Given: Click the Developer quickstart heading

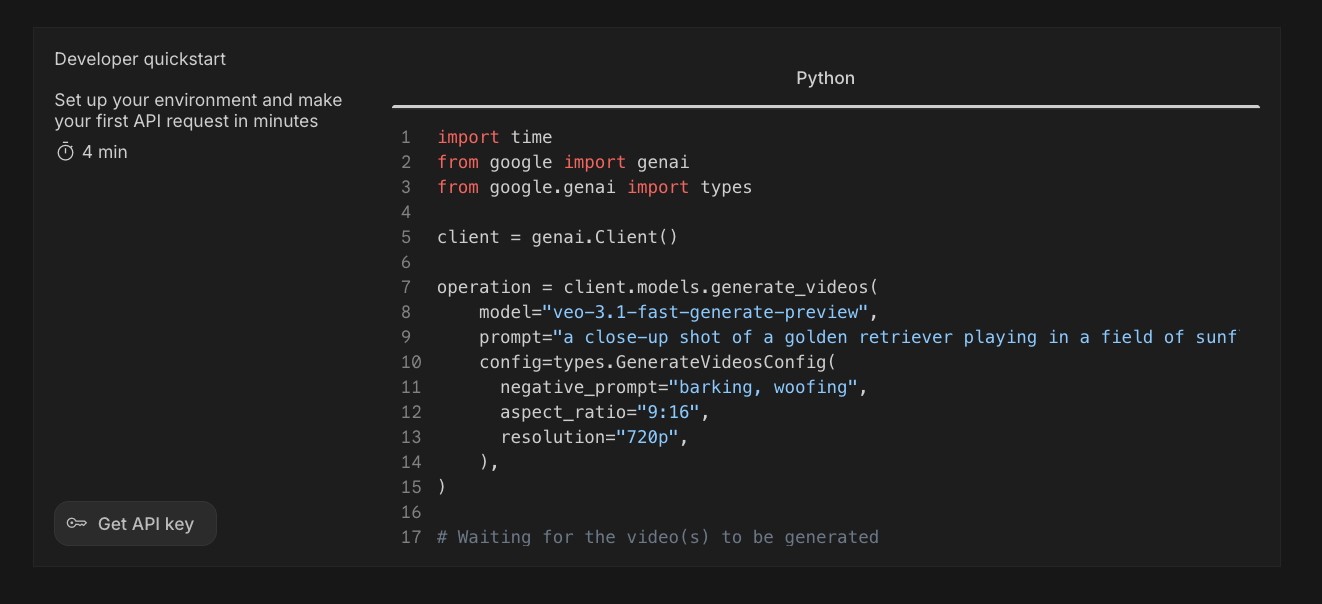Looking at the screenshot, I should click(x=141, y=59).
